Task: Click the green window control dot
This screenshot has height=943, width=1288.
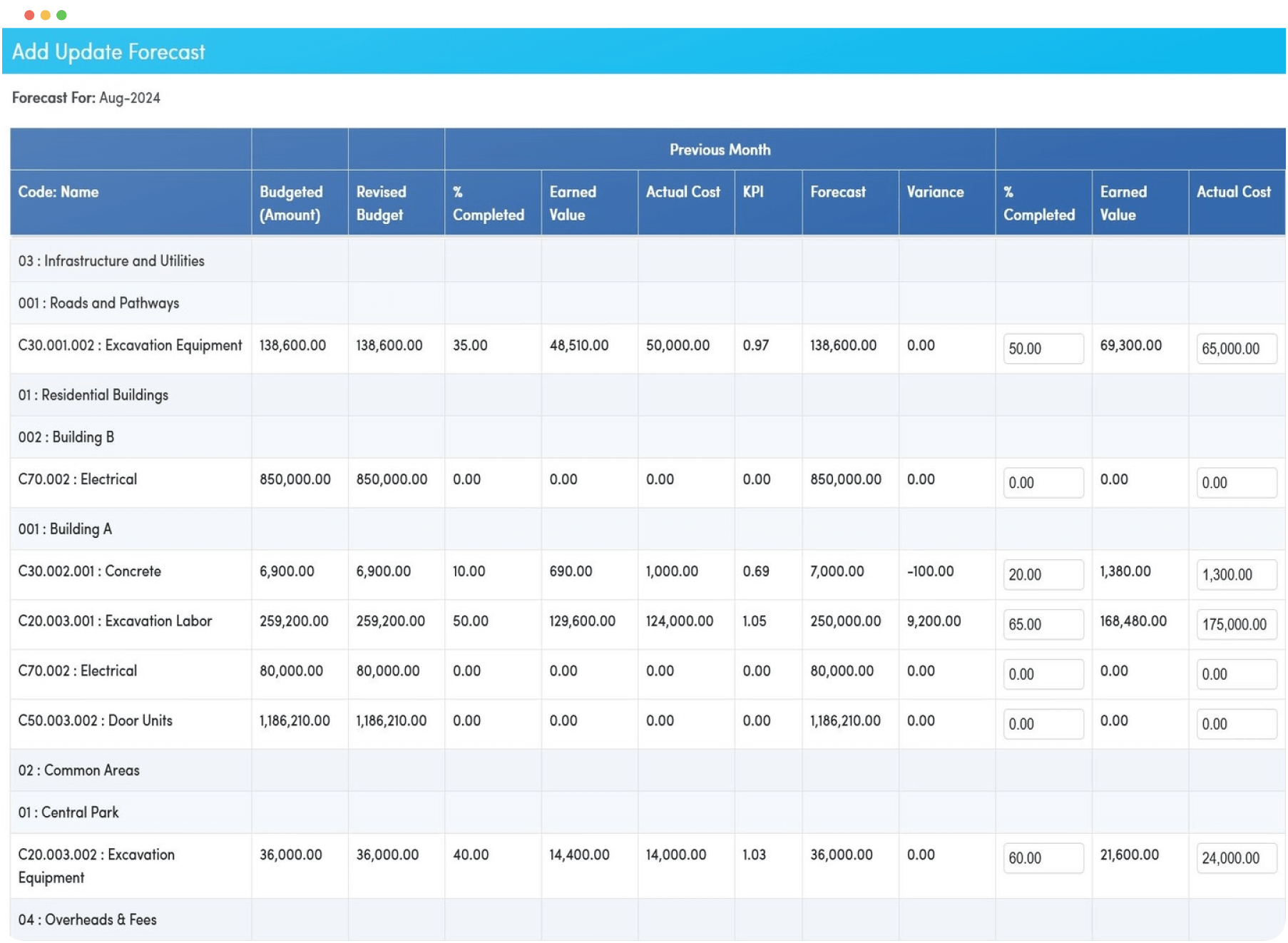Action: point(62,14)
